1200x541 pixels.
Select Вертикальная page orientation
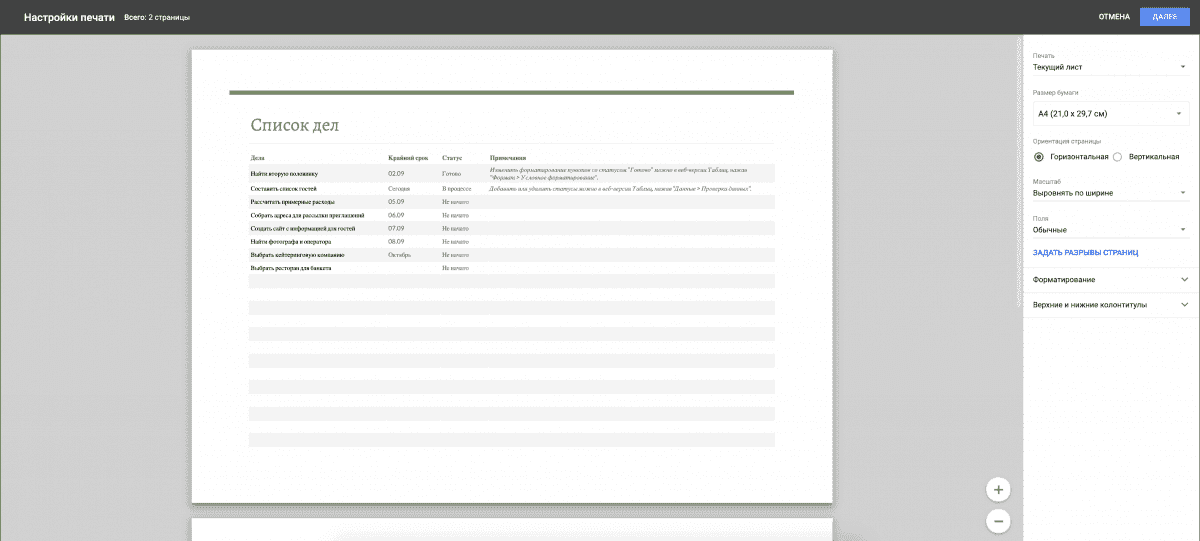click(1118, 157)
